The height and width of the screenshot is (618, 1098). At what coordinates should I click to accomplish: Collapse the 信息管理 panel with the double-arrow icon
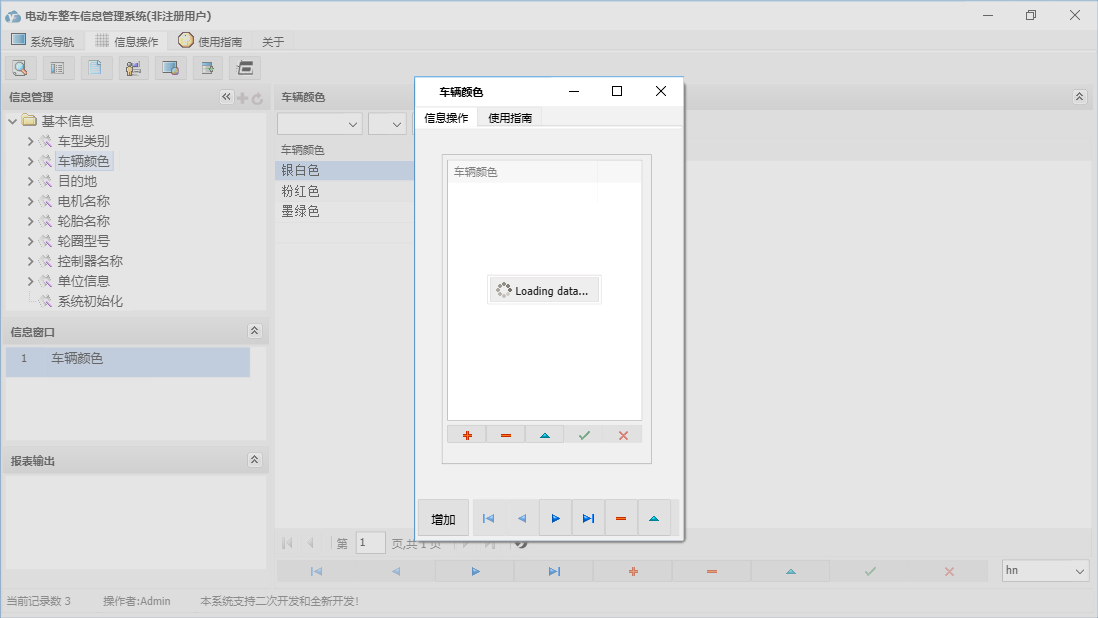pyautogui.click(x=225, y=97)
